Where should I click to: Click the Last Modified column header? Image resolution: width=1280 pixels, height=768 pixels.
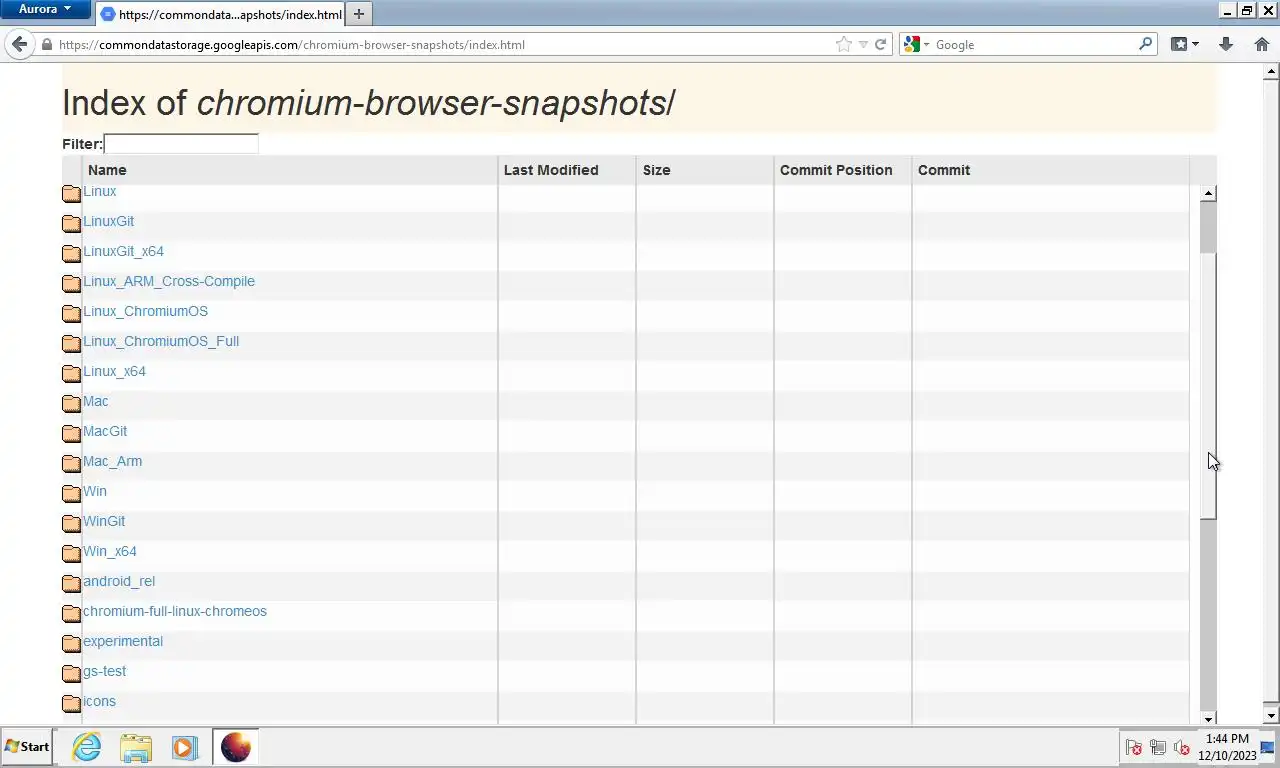point(566,170)
